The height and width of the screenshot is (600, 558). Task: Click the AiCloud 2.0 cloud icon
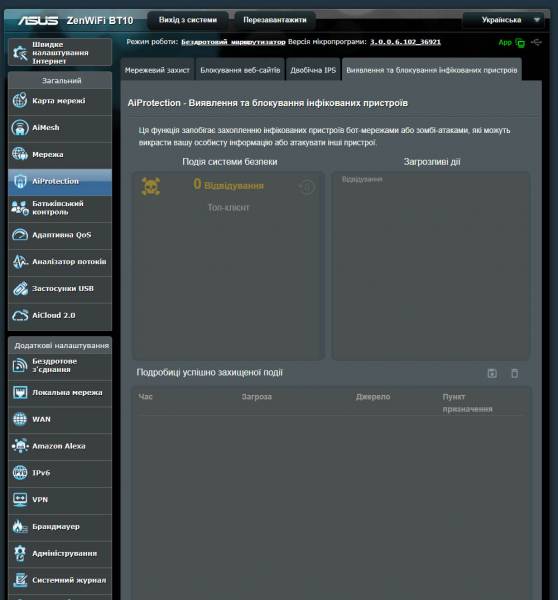coord(20,315)
